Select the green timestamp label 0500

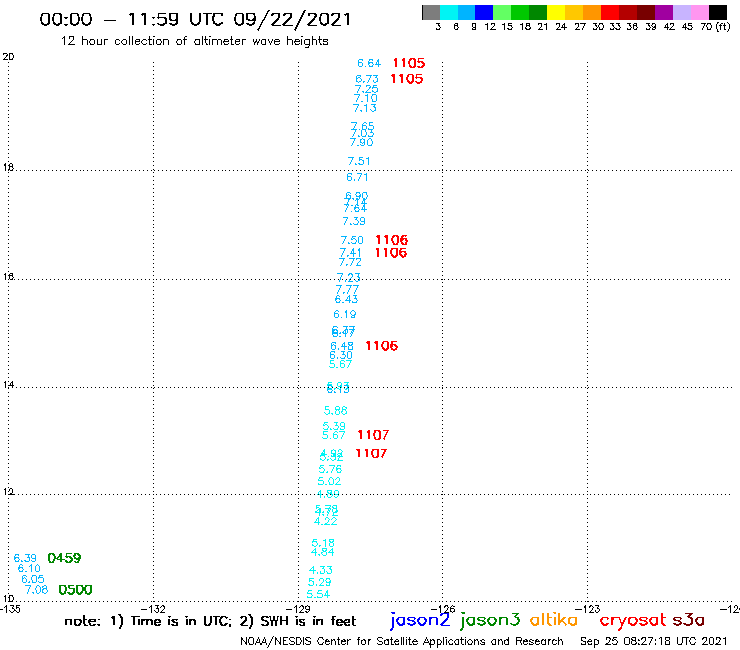tap(75, 590)
